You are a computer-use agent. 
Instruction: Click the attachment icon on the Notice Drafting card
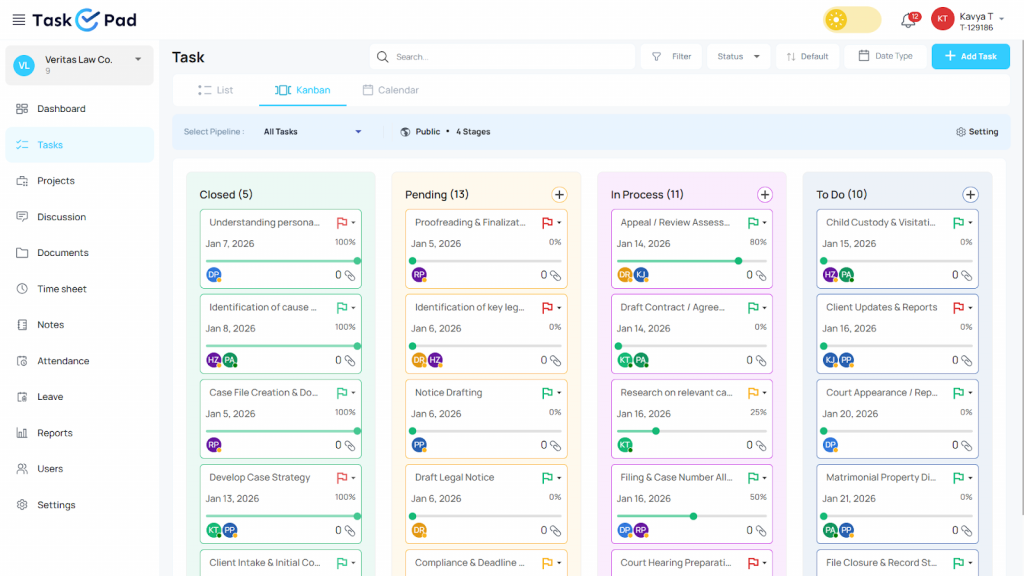(555, 445)
